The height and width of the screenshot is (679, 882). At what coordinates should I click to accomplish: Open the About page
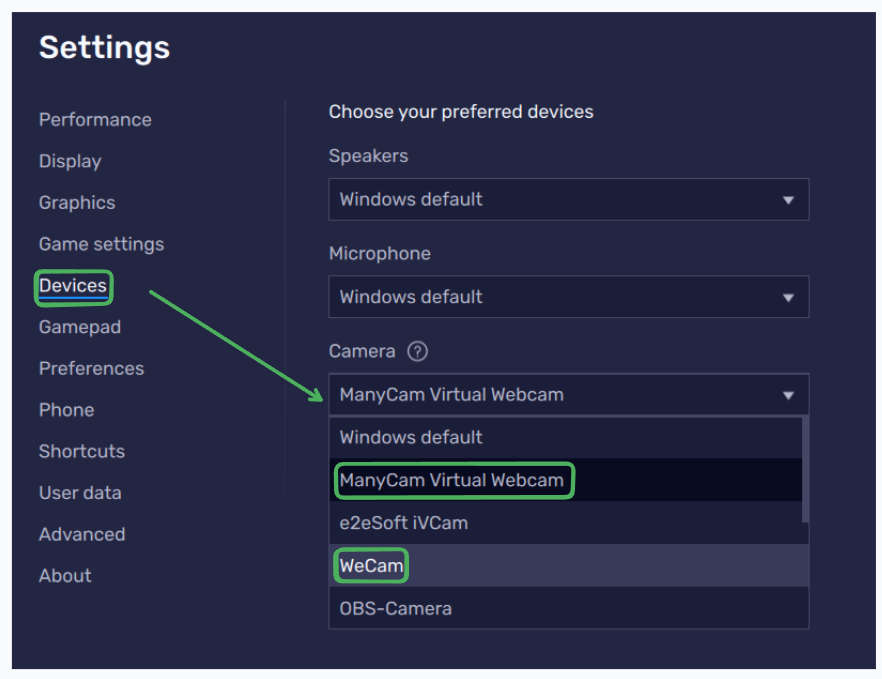tap(64, 575)
